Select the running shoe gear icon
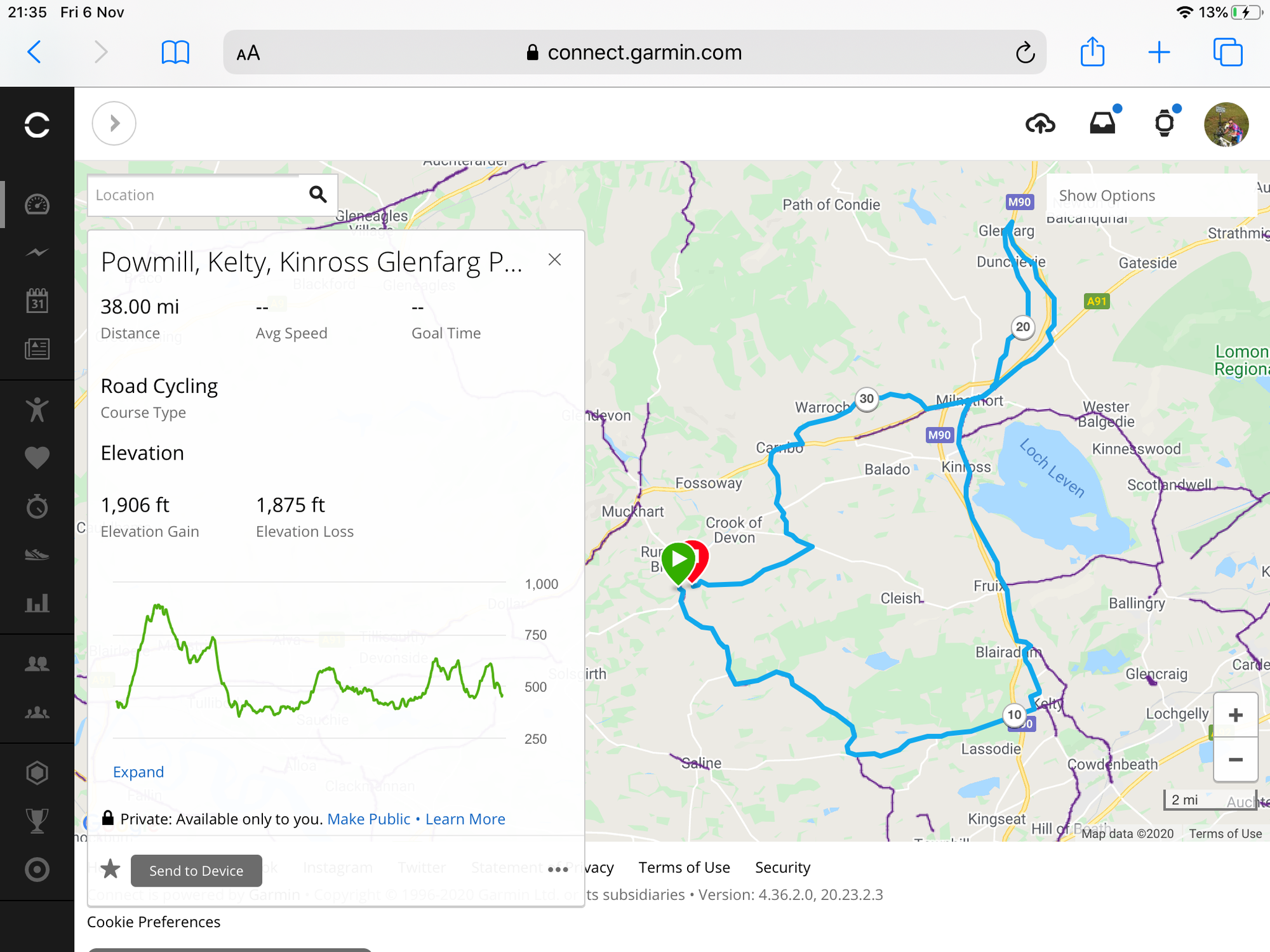Screen dimensions: 1270x952 tap(37, 553)
